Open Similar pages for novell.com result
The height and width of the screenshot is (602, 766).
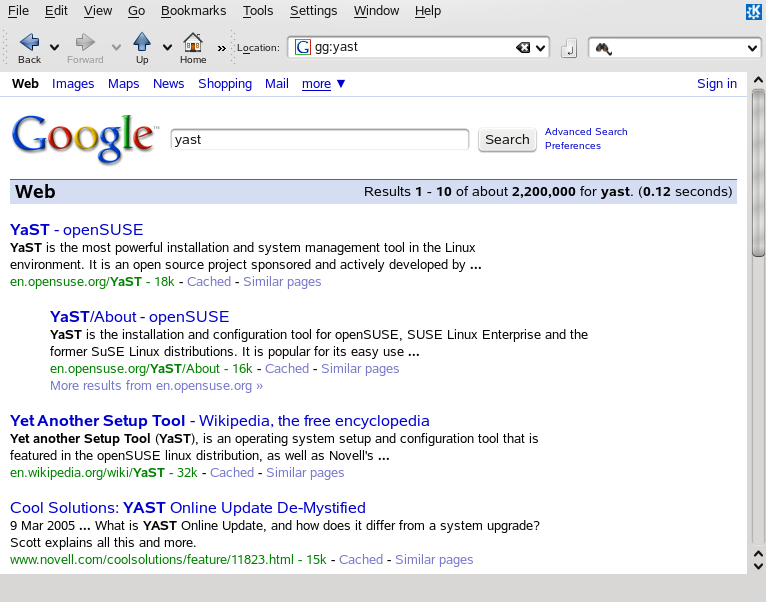pyautogui.click(x=434, y=559)
